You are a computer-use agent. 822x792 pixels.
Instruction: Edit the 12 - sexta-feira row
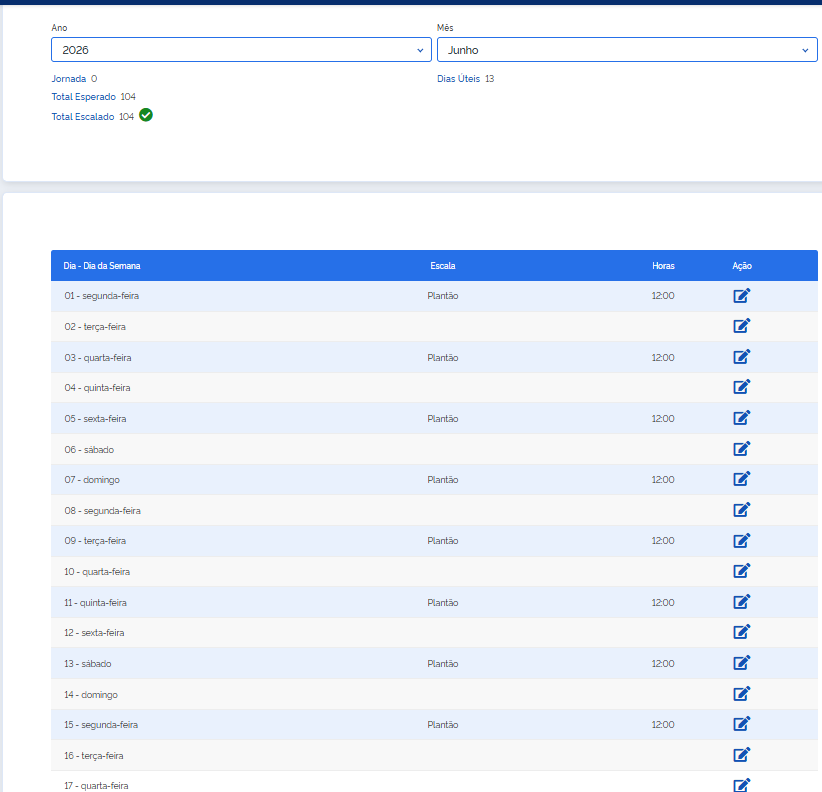[x=741, y=632]
